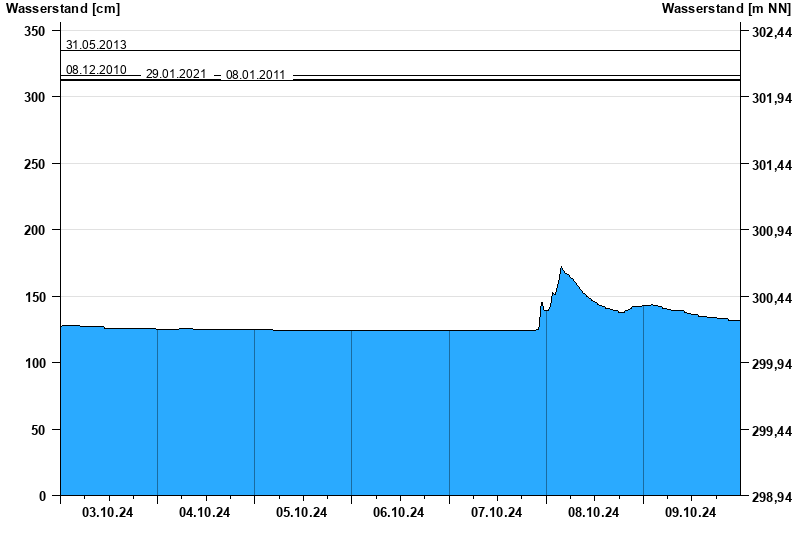Screen dimensions: 800x550
Task: Click the 08.10.24 date label
Action: pyautogui.click(x=594, y=513)
